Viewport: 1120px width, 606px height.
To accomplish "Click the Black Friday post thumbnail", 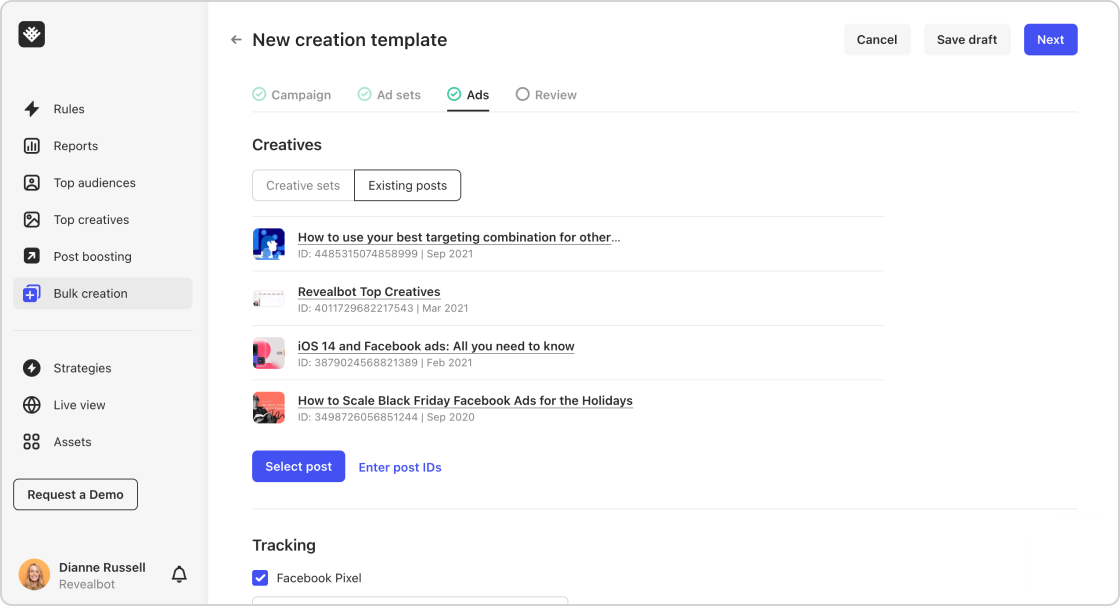I will click(x=269, y=408).
